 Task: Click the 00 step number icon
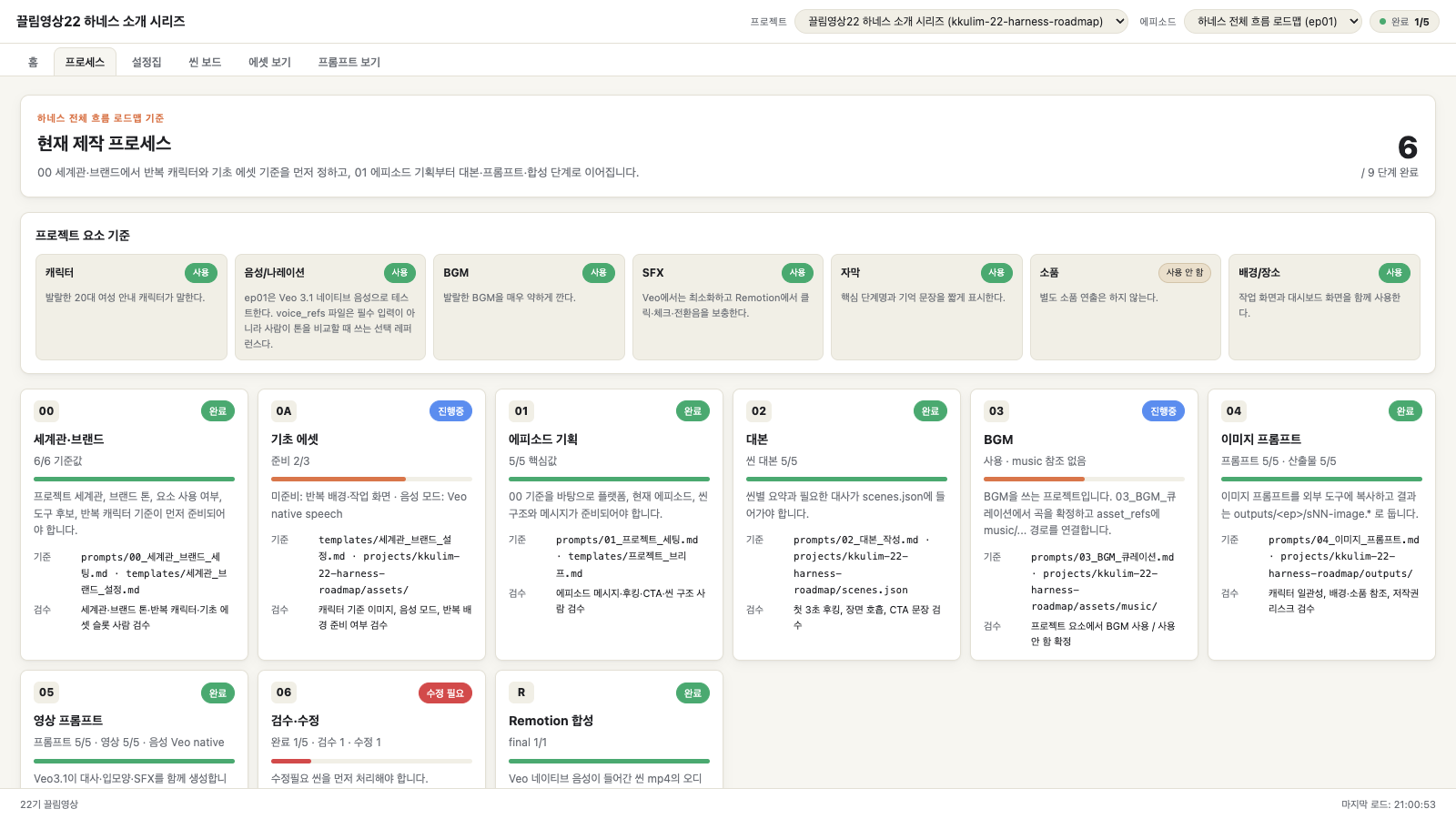click(x=46, y=411)
